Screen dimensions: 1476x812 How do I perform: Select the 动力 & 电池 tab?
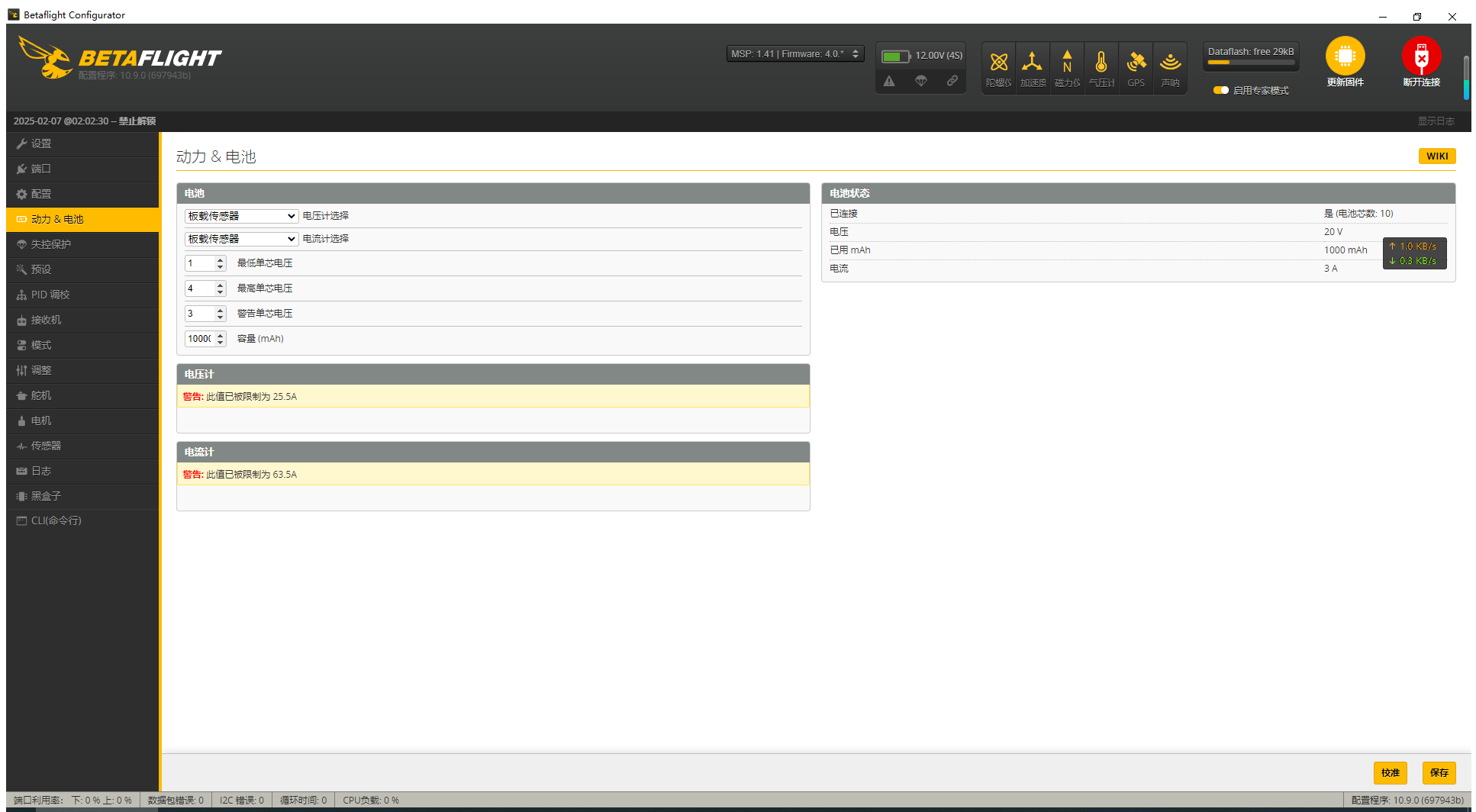82,219
